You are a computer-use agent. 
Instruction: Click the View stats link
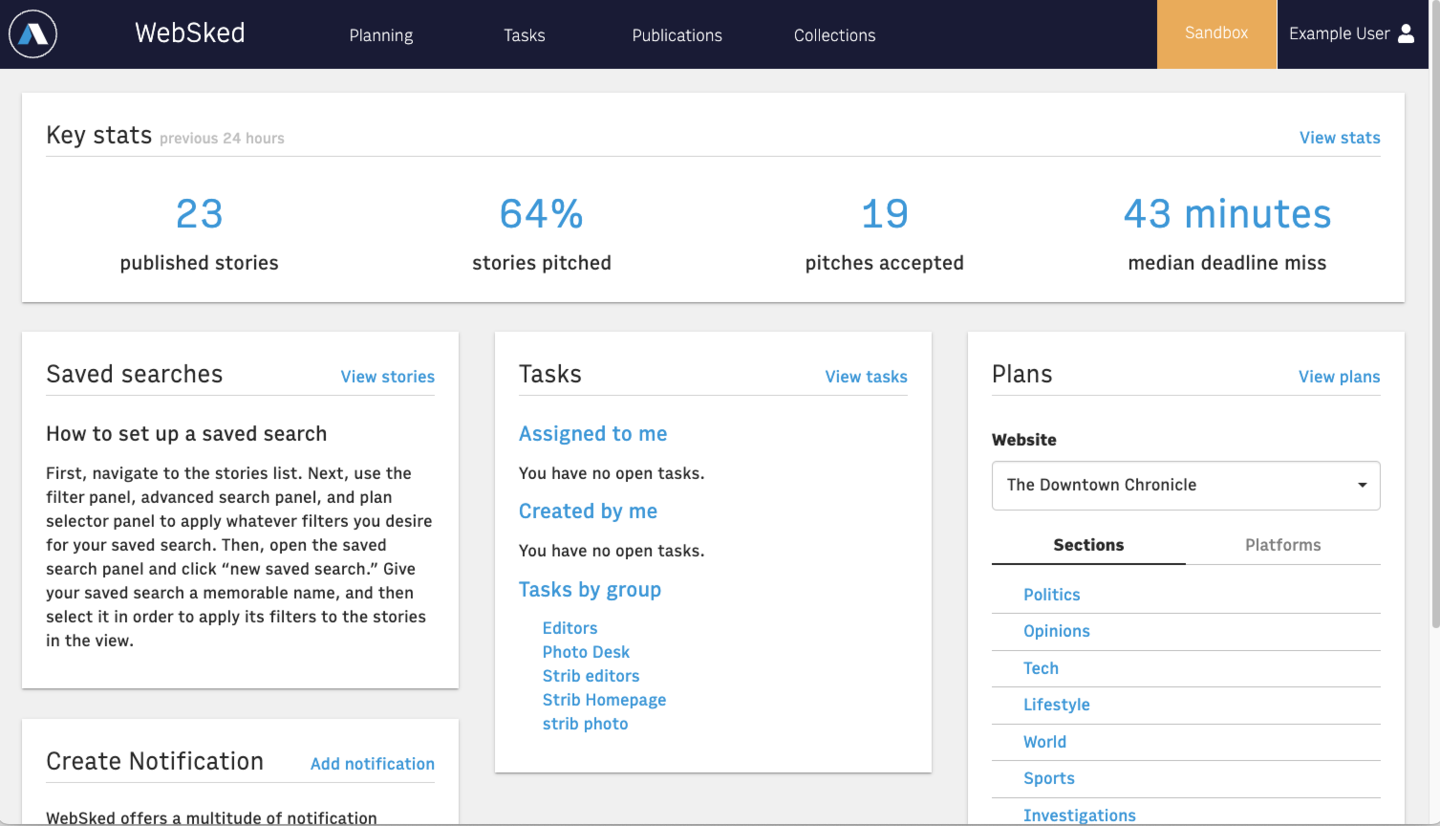1340,137
